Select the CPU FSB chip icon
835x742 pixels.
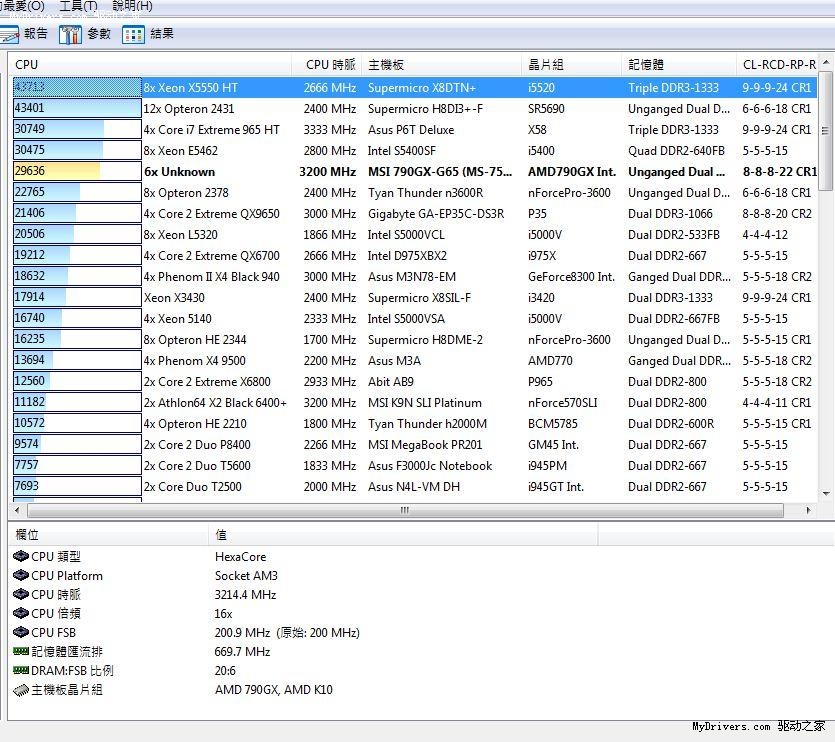21,633
